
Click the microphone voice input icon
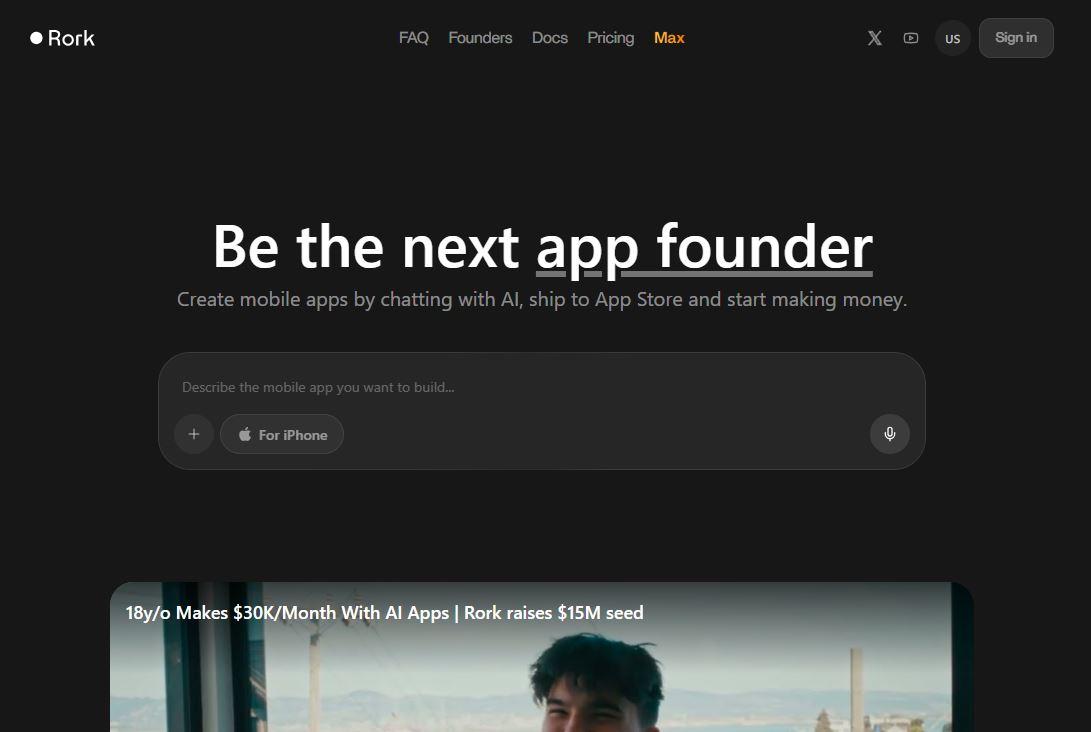click(x=889, y=434)
